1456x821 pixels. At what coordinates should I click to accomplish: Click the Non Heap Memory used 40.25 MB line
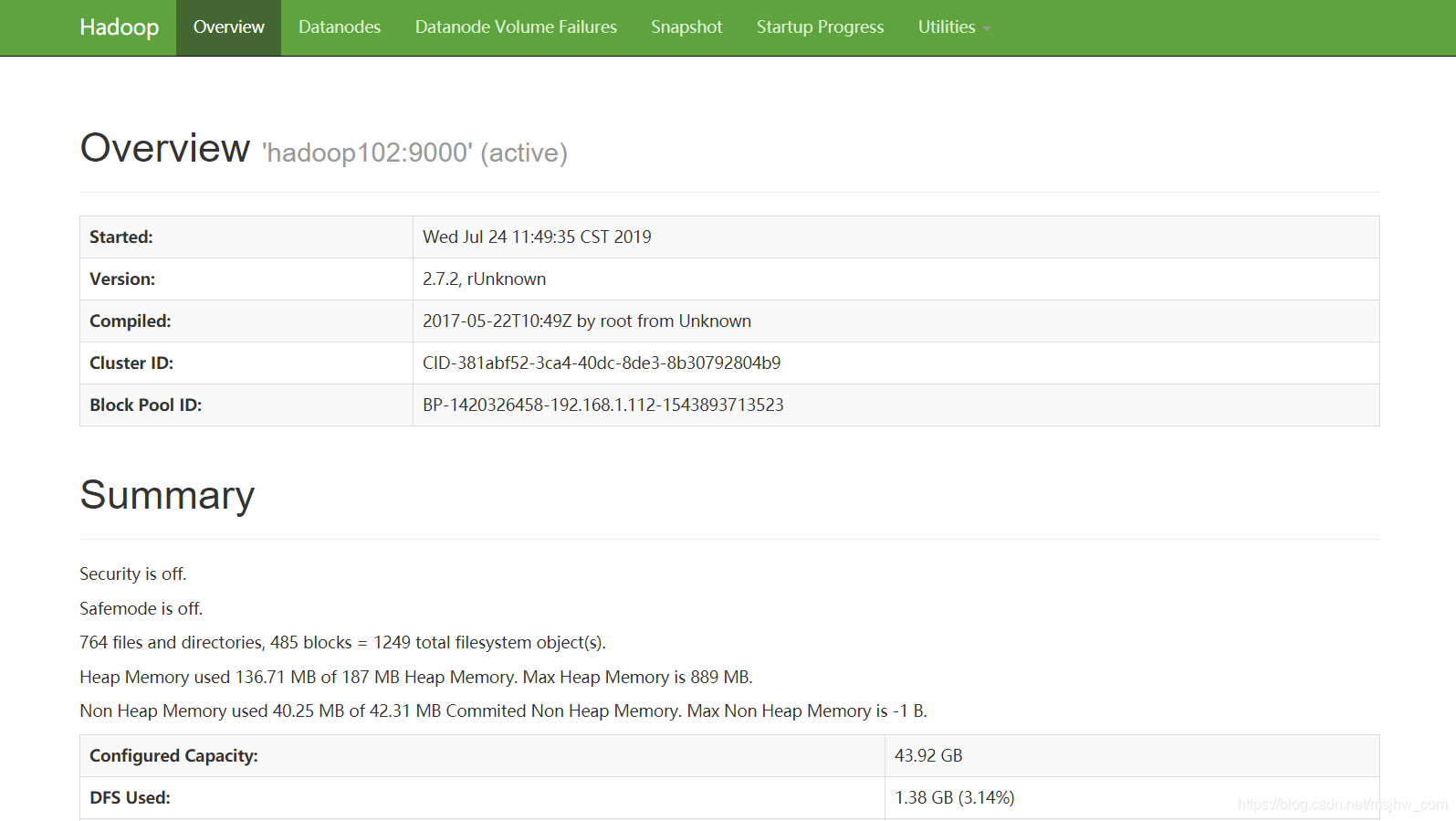503,710
